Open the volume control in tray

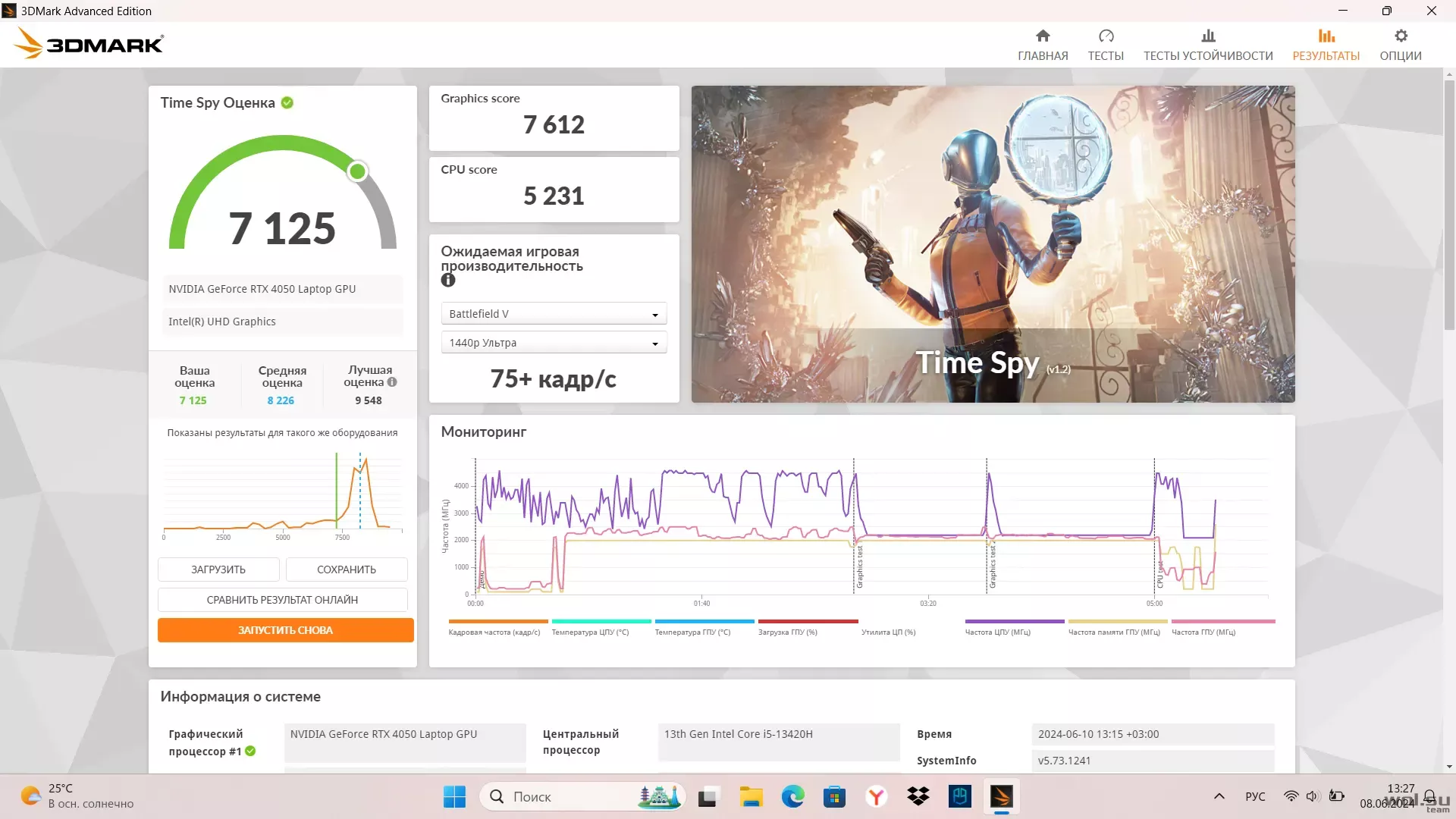(1313, 796)
